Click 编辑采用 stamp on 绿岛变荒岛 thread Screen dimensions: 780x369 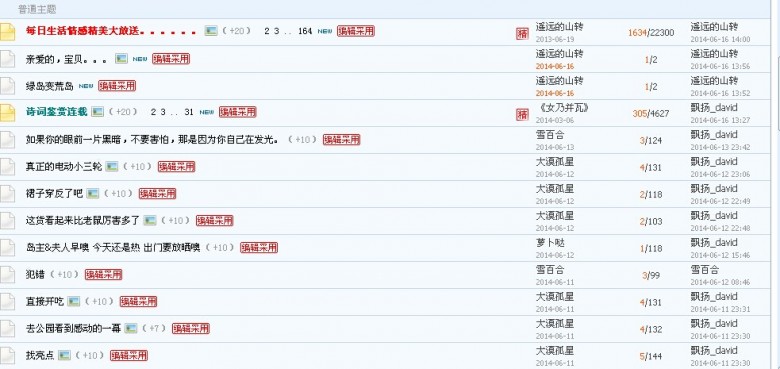pyautogui.click(x=117, y=86)
